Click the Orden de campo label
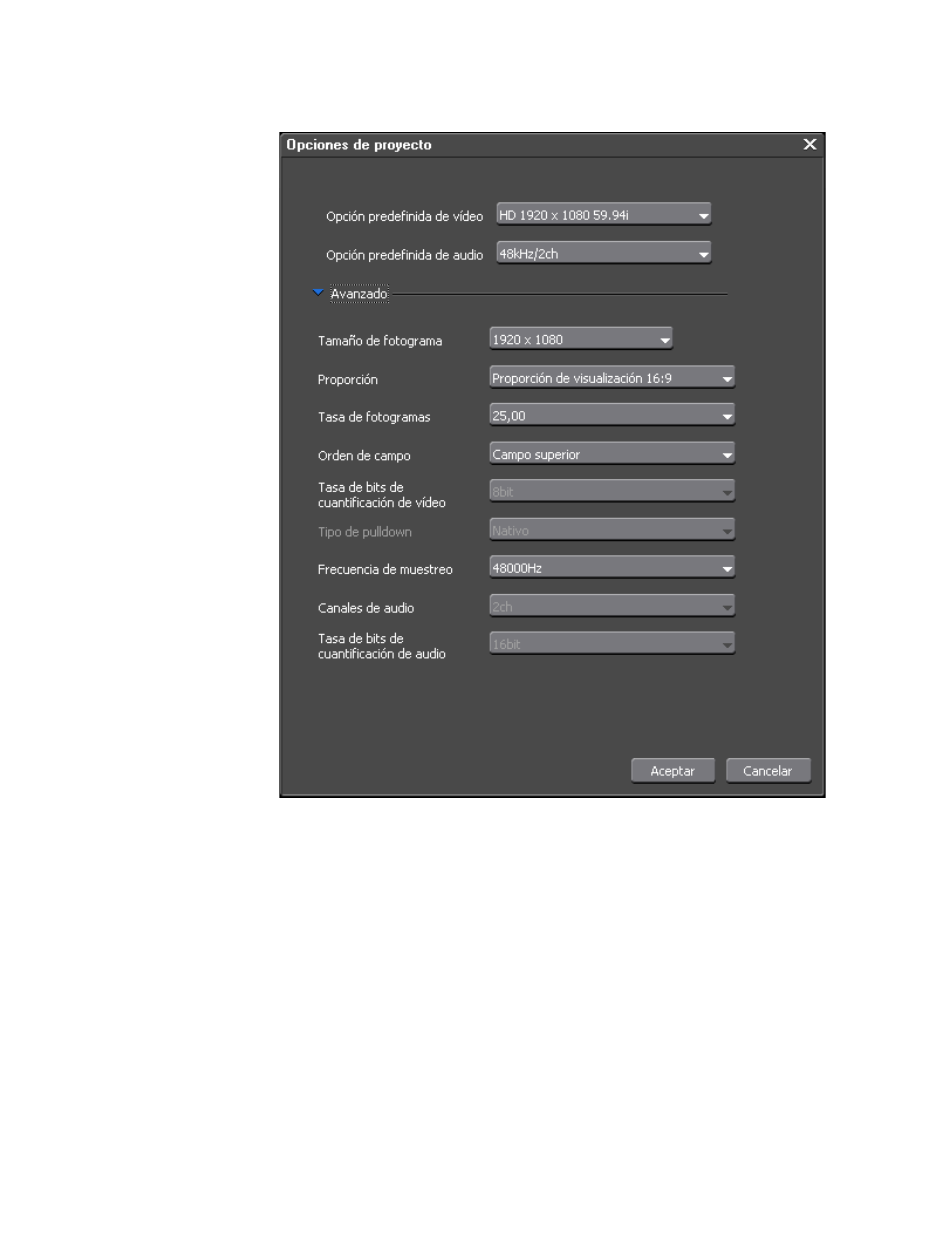This screenshot has height=1233, width=952. (x=364, y=455)
